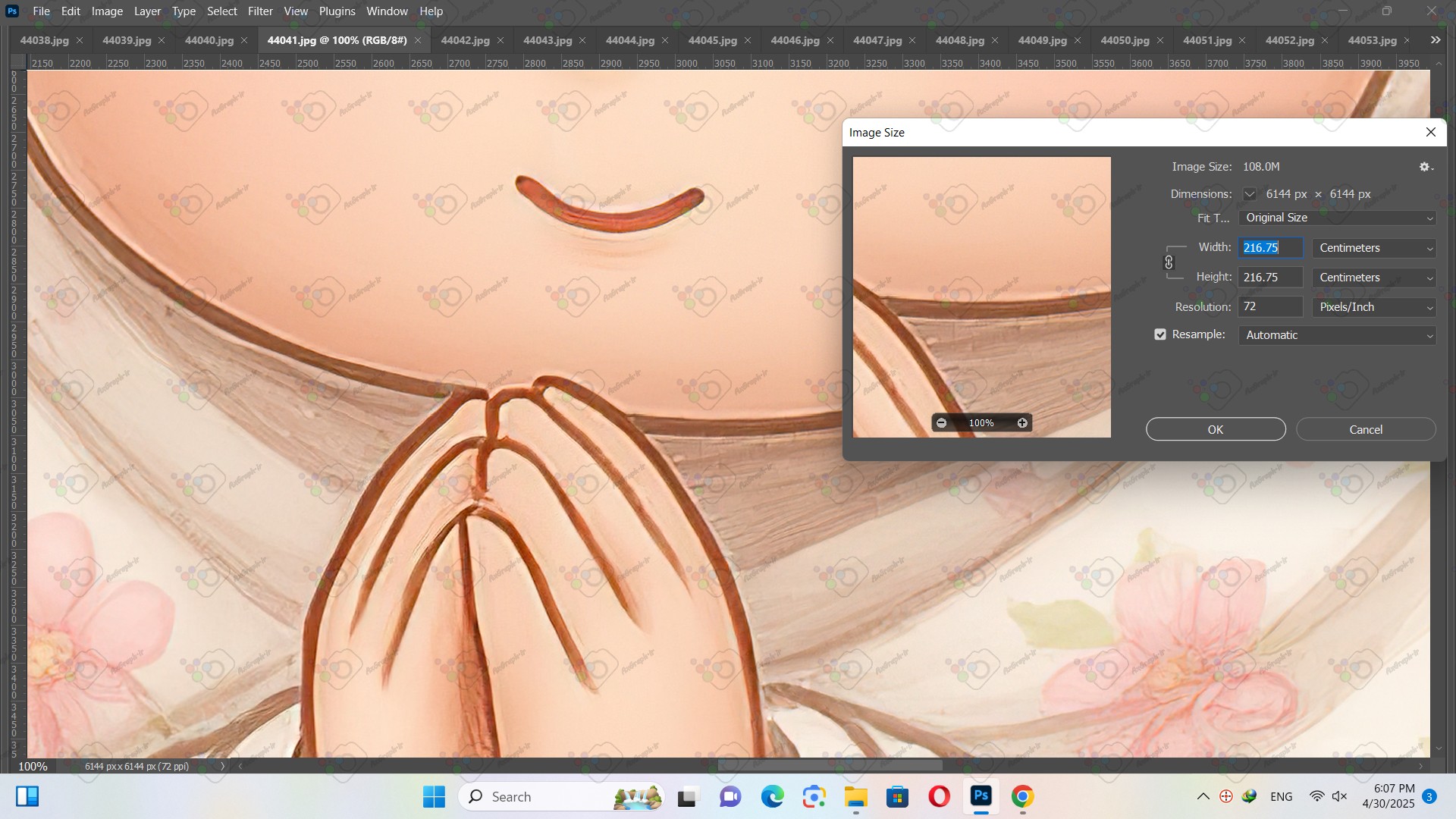1456x819 pixels.
Task: Click the Photoshop logo icon in title bar
Action: click(x=12, y=11)
